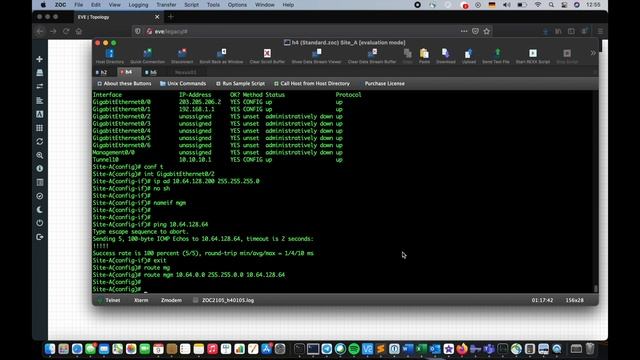The height and width of the screenshot is (360, 640).
Task: Click the EVE sidebar nodes icon
Action: coord(40,73)
